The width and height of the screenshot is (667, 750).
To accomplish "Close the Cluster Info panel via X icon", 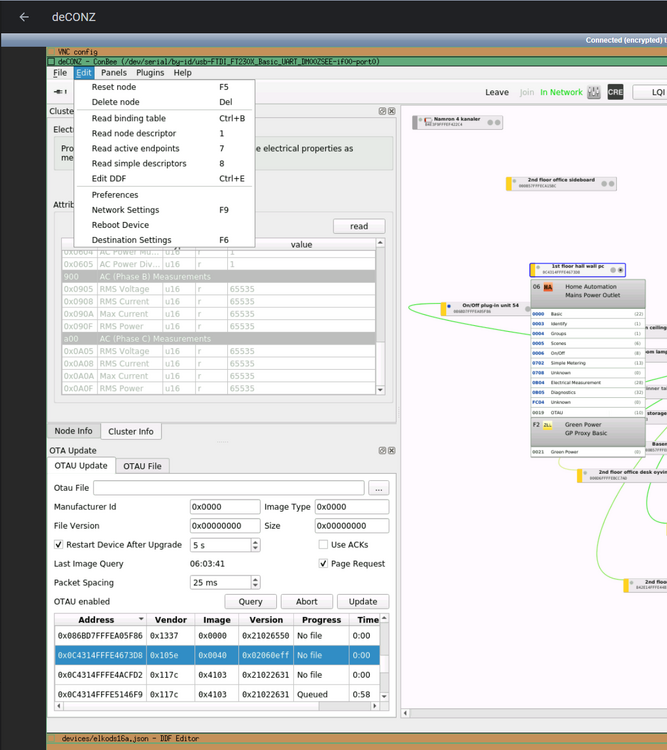I will (x=391, y=111).
